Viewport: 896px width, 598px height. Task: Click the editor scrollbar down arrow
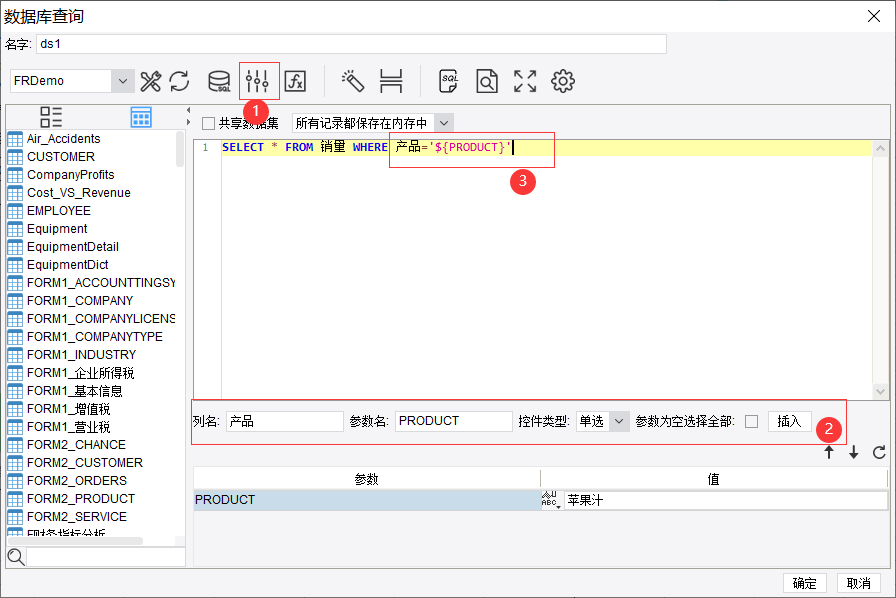881,392
